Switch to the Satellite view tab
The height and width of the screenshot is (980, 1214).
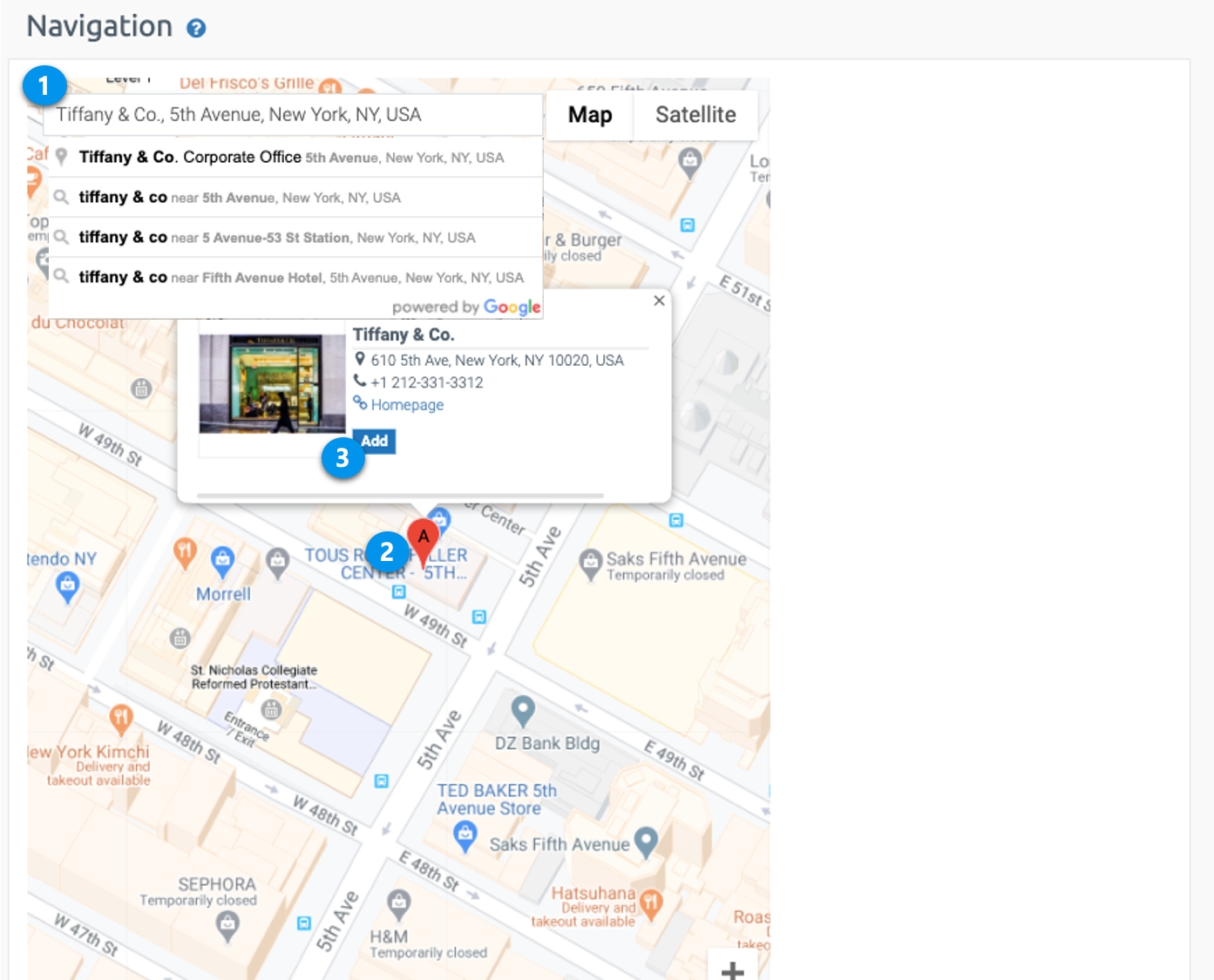pos(695,115)
